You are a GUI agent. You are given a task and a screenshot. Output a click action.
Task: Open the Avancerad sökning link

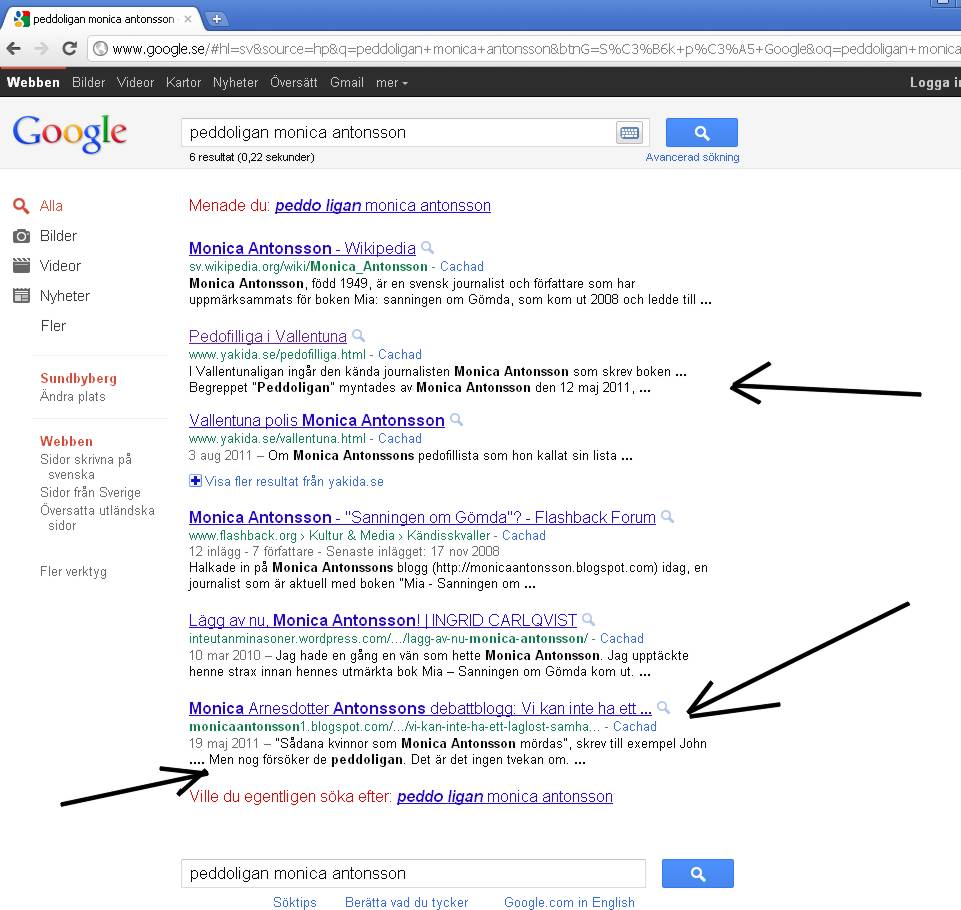click(x=693, y=157)
